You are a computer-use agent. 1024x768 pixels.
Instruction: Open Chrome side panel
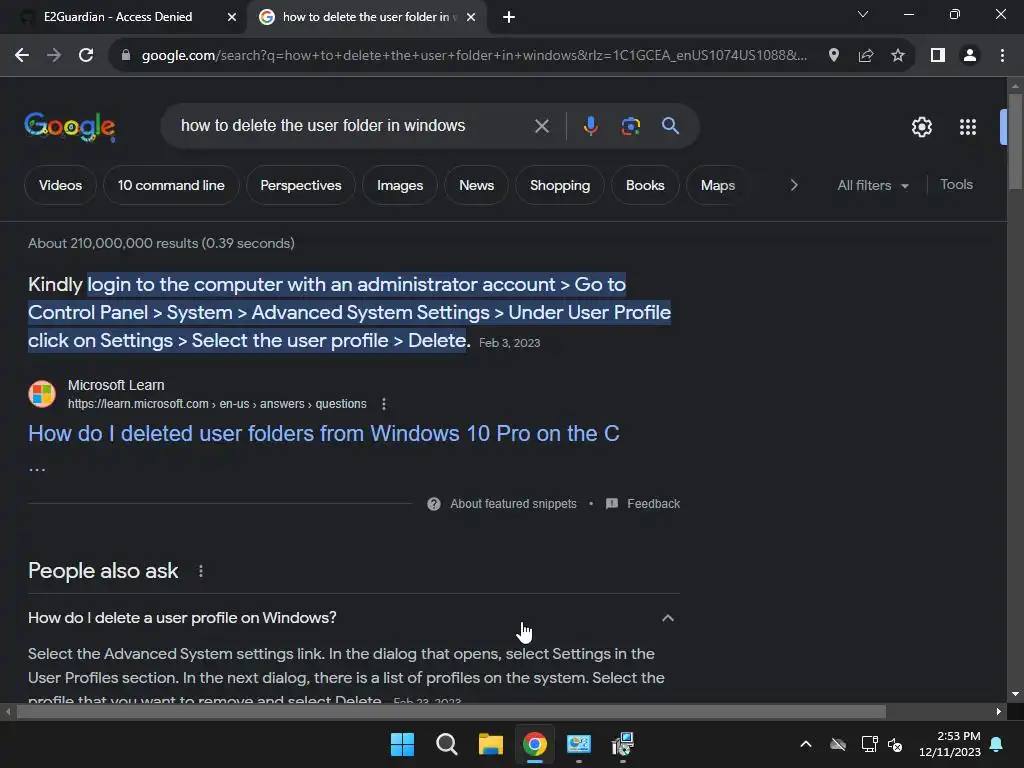click(x=938, y=56)
